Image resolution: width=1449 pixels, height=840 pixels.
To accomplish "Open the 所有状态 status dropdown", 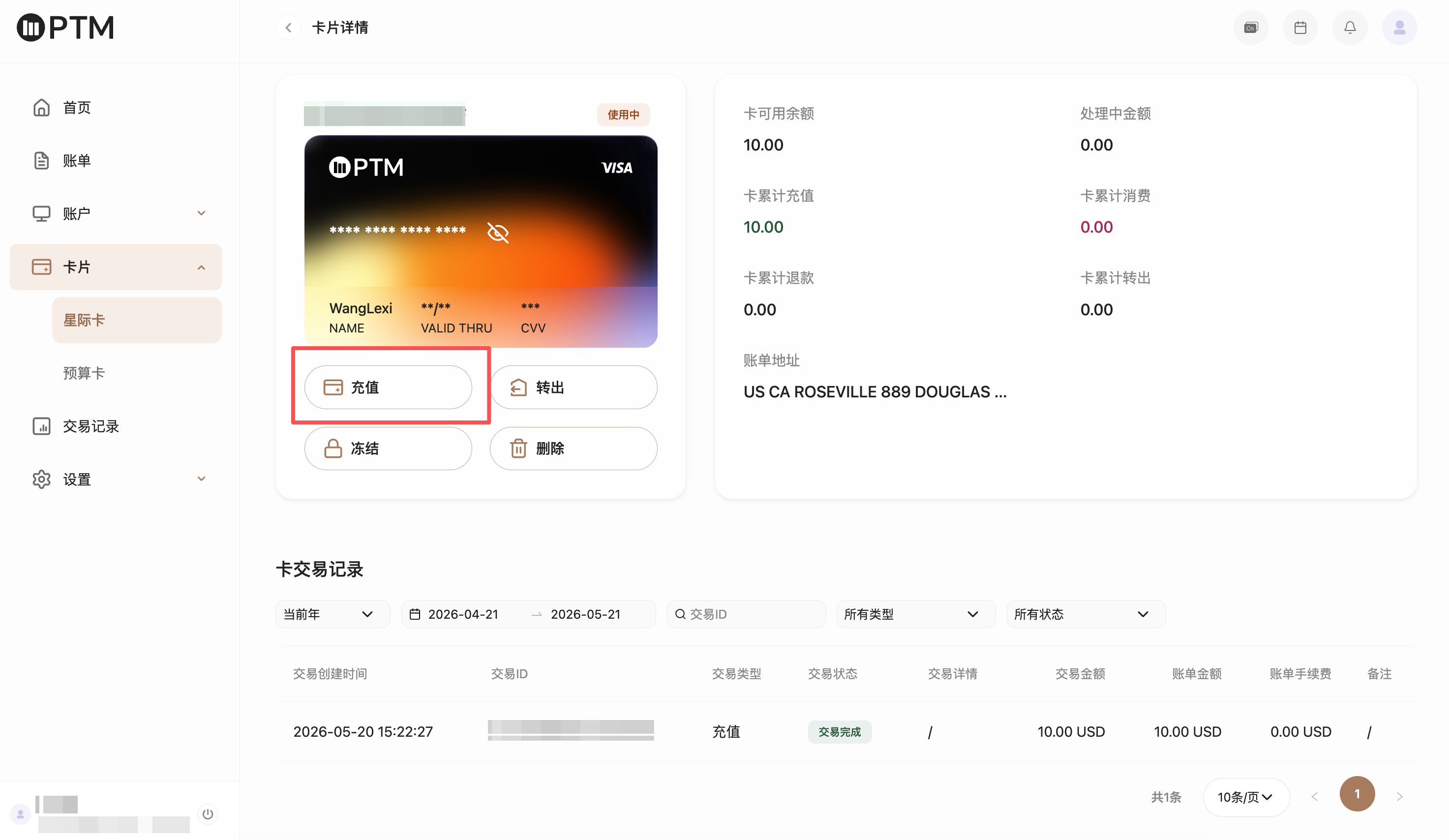I will (1086, 613).
